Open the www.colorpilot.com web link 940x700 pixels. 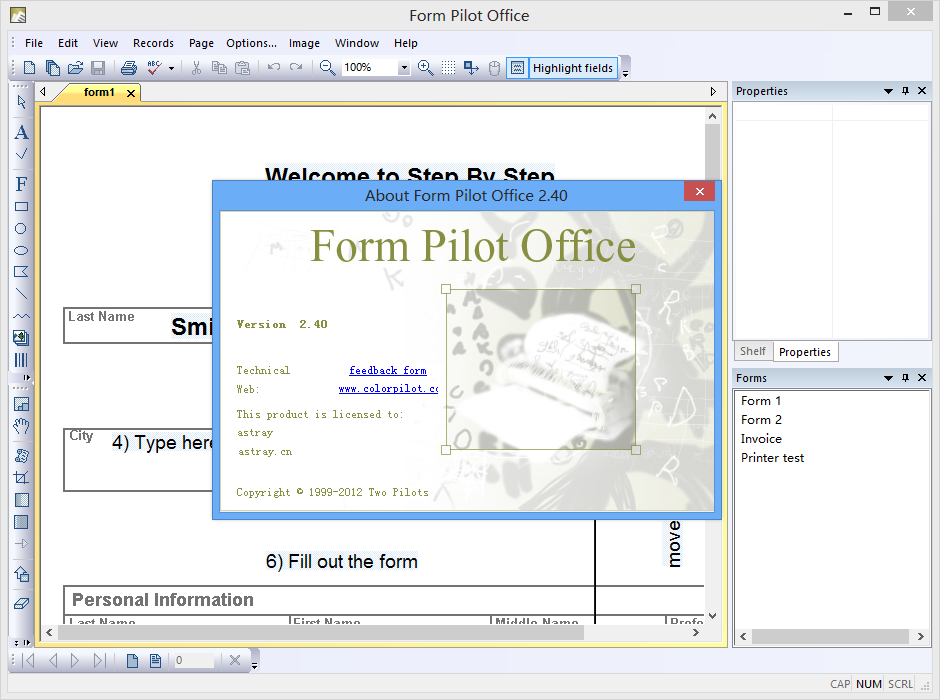click(388, 388)
